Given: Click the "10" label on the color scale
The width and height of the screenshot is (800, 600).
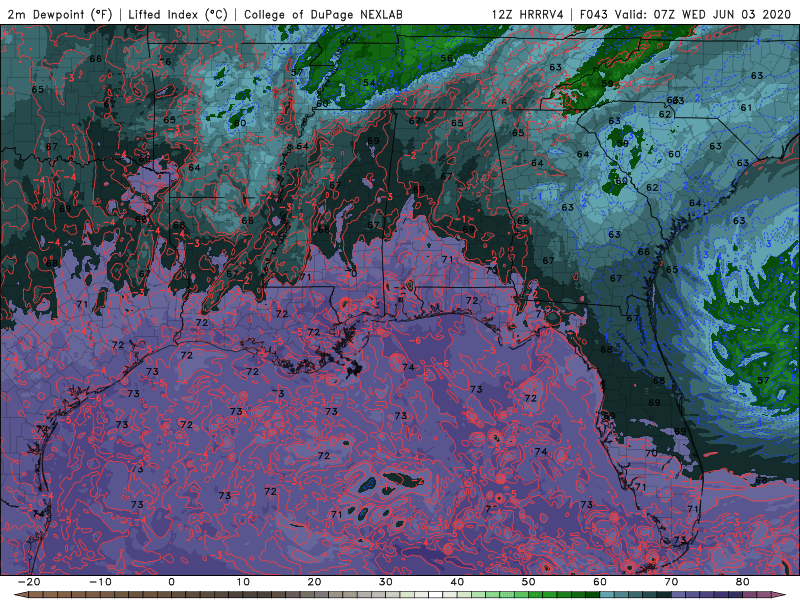Looking at the screenshot, I should pyautogui.click(x=243, y=582).
